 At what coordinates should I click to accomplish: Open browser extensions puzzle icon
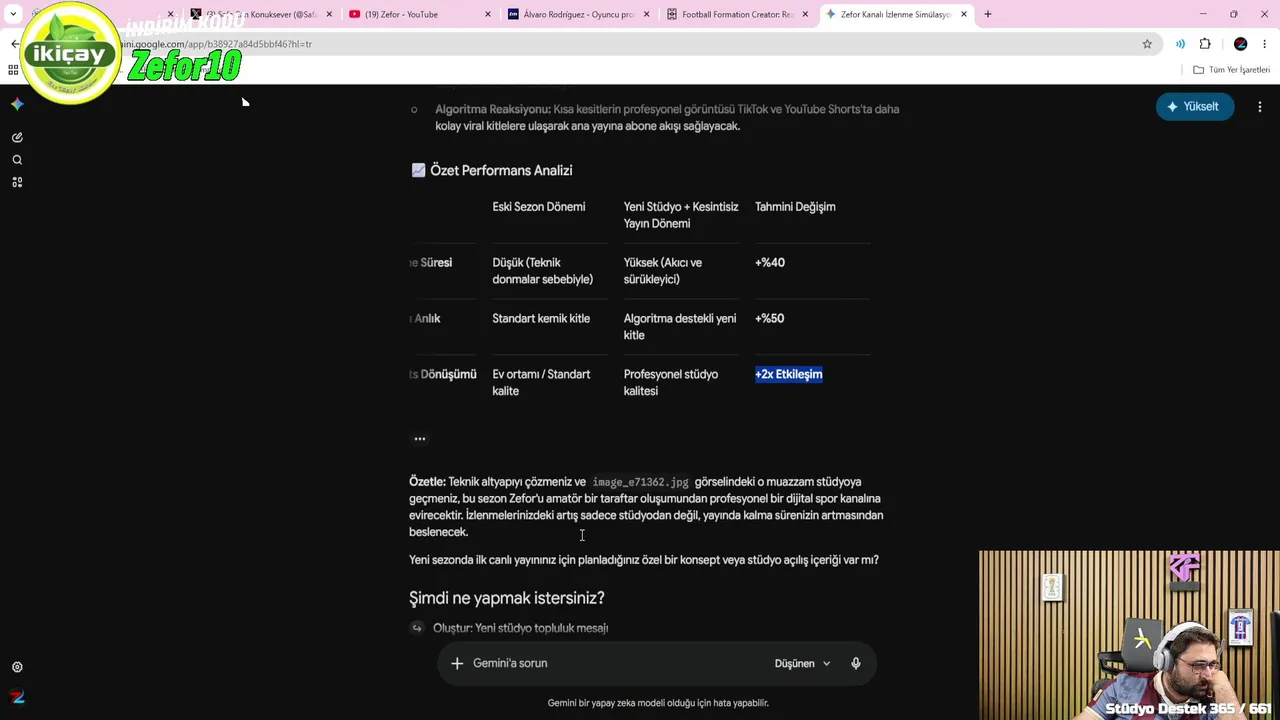click(x=1205, y=44)
